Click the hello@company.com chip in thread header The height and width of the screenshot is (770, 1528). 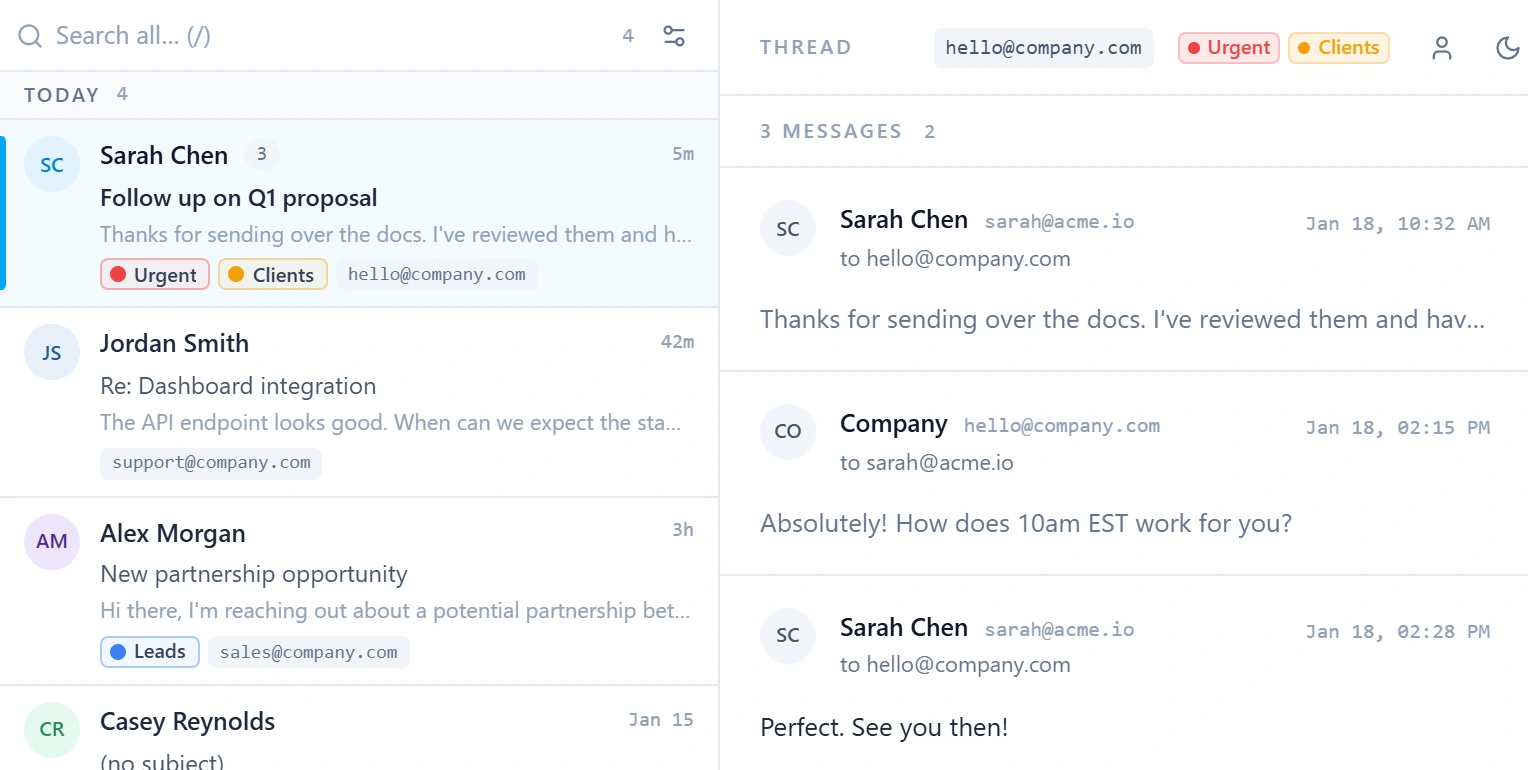1044,48
